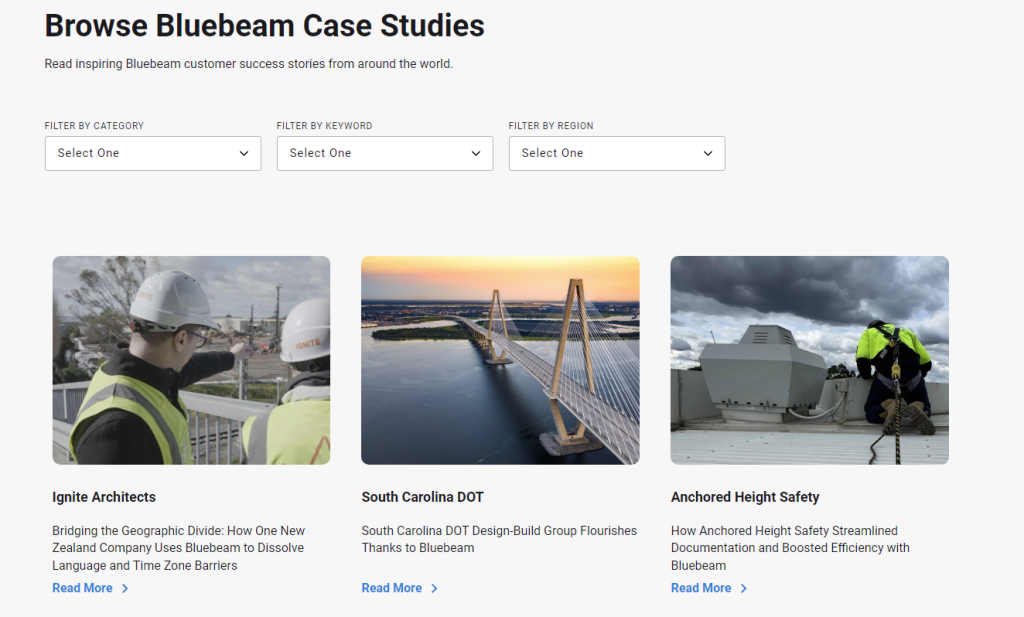Click 'Design-Build Group Flourishes' description text
1024x617 pixels.
499,539
